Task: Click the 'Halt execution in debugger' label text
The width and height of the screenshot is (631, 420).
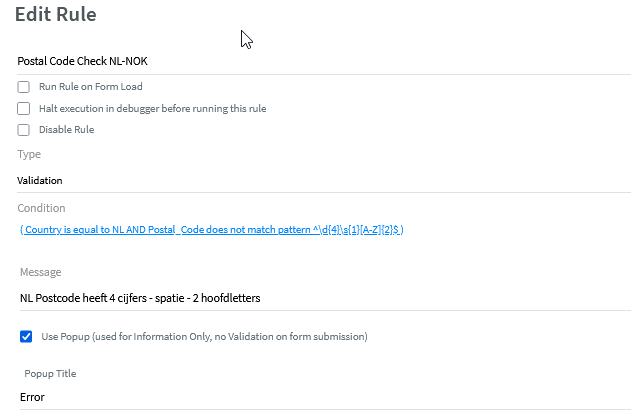Action: coord(152,108)
